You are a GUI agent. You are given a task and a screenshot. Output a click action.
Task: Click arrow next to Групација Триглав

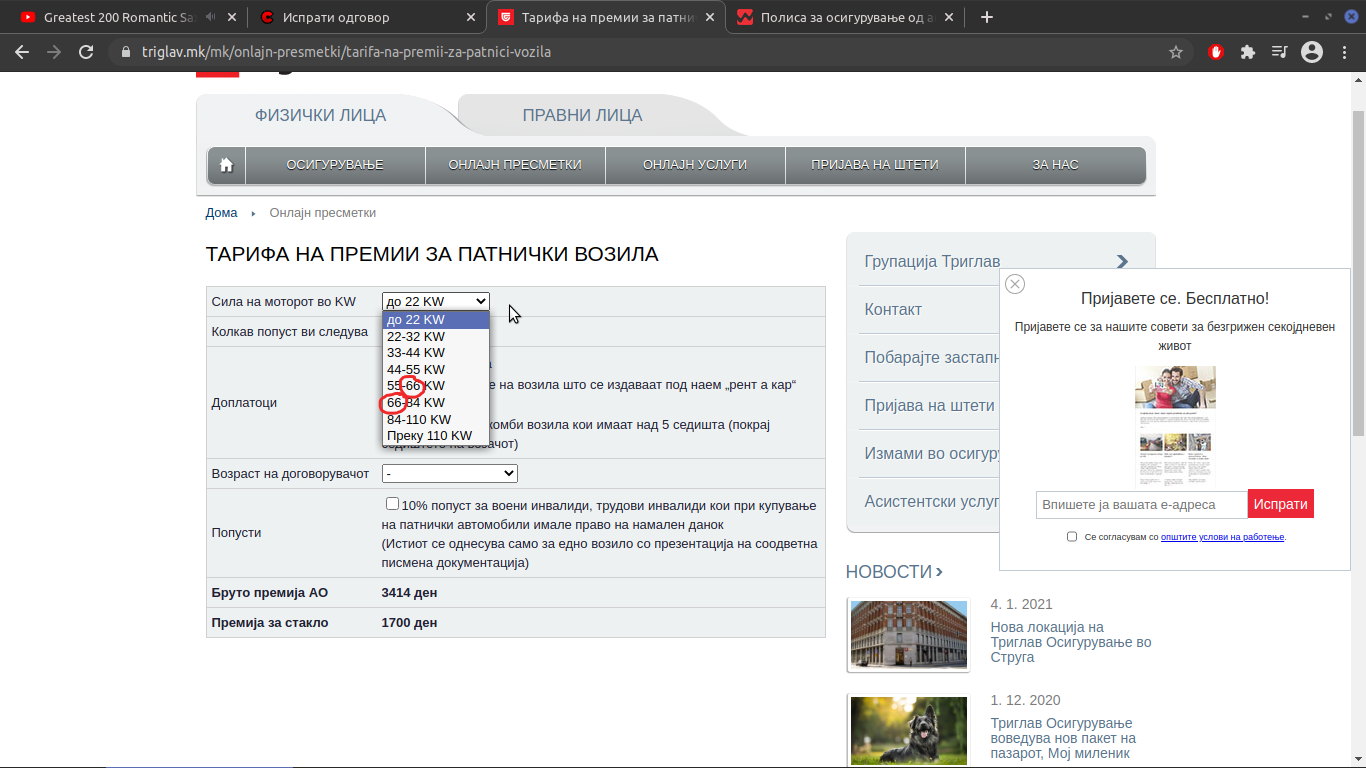[1122, 262]
